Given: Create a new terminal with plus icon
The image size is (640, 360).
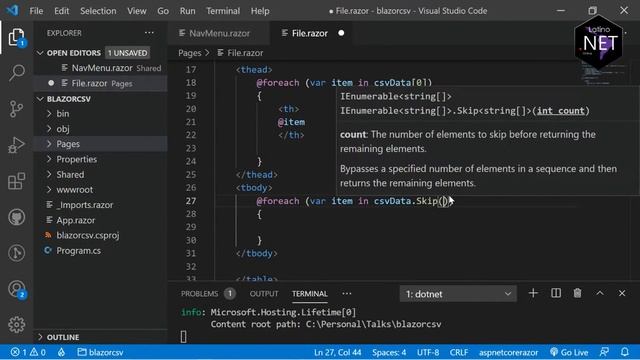Looking at the screenshot, I should click(x=533, y=293).
